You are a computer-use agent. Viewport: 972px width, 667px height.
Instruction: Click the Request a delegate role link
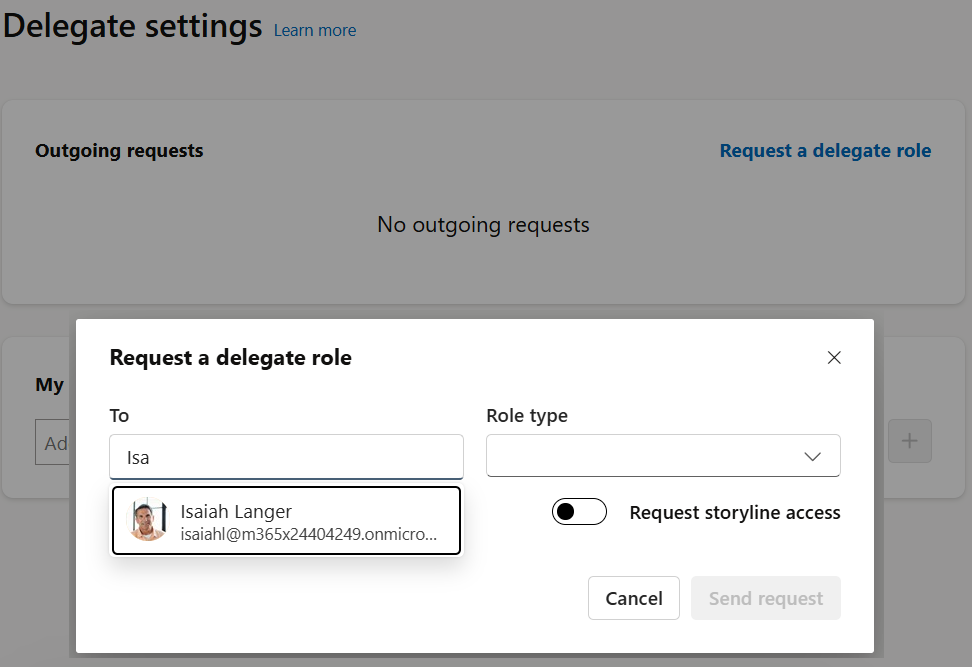(825, 150)
